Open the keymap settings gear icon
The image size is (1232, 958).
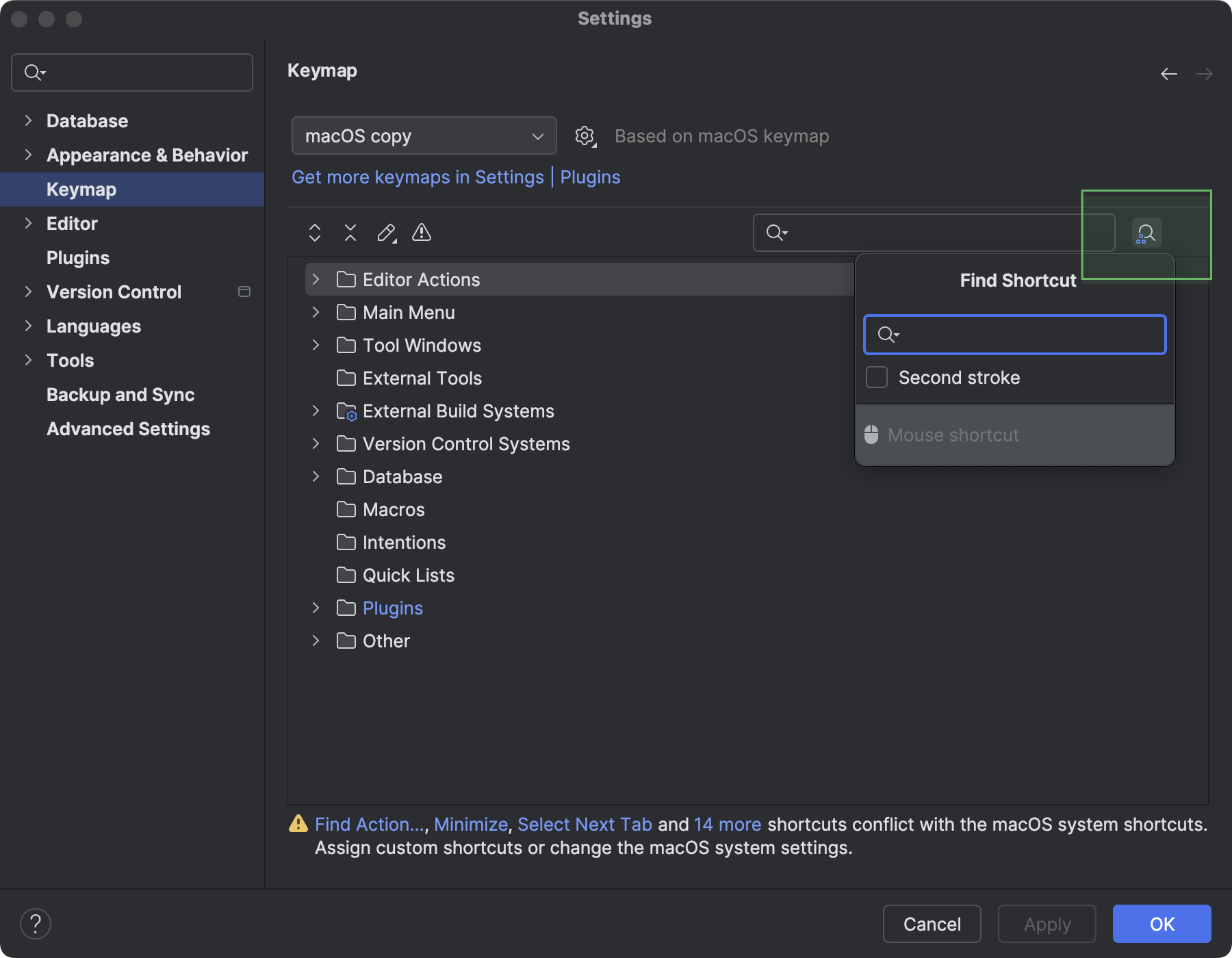(585, 135)
